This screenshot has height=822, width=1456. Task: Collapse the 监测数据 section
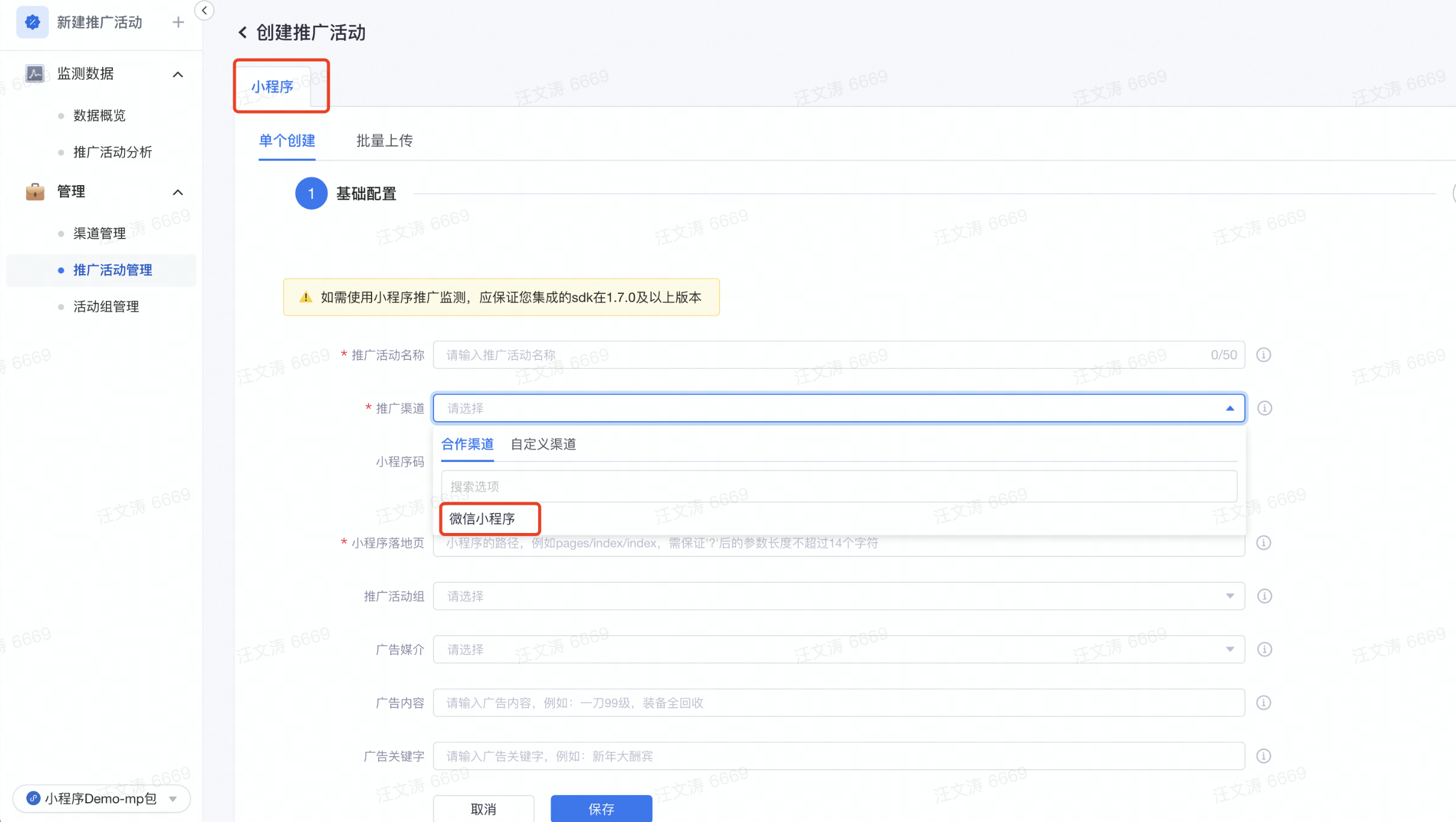[x=177, y=75]
